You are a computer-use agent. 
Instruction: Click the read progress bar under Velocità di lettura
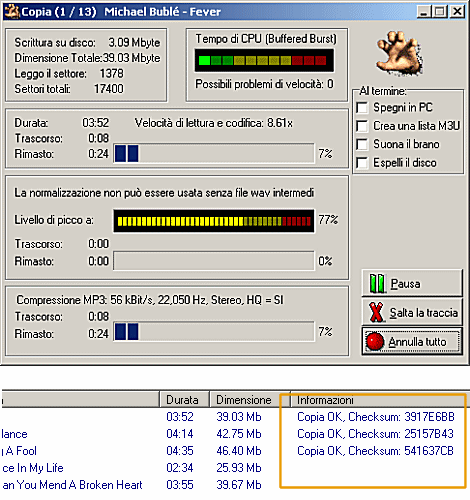[214, 153]
